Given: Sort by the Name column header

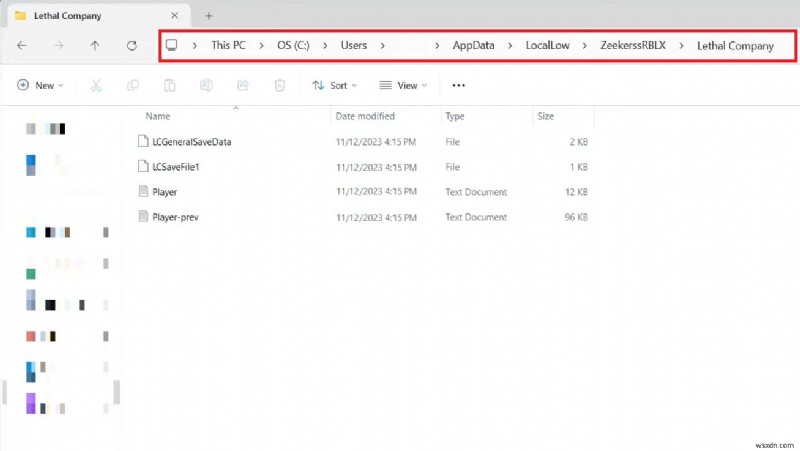Looking at the screenshot, I should tap(158, 116).
